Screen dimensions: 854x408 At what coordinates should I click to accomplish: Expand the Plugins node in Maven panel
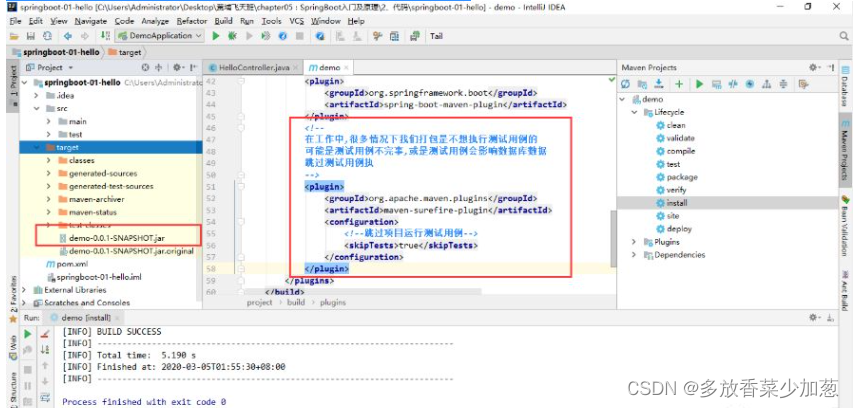[x=635, y=242]
